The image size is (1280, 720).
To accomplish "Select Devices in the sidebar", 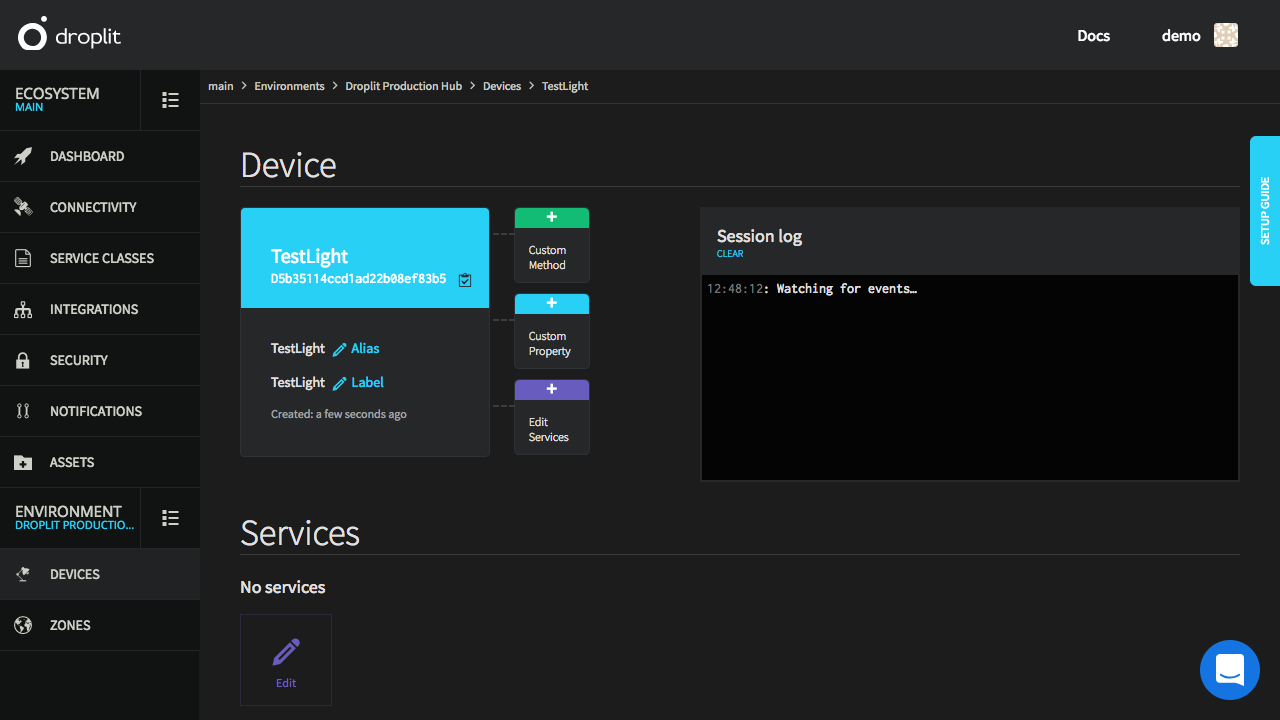I will tap(100, 574).
